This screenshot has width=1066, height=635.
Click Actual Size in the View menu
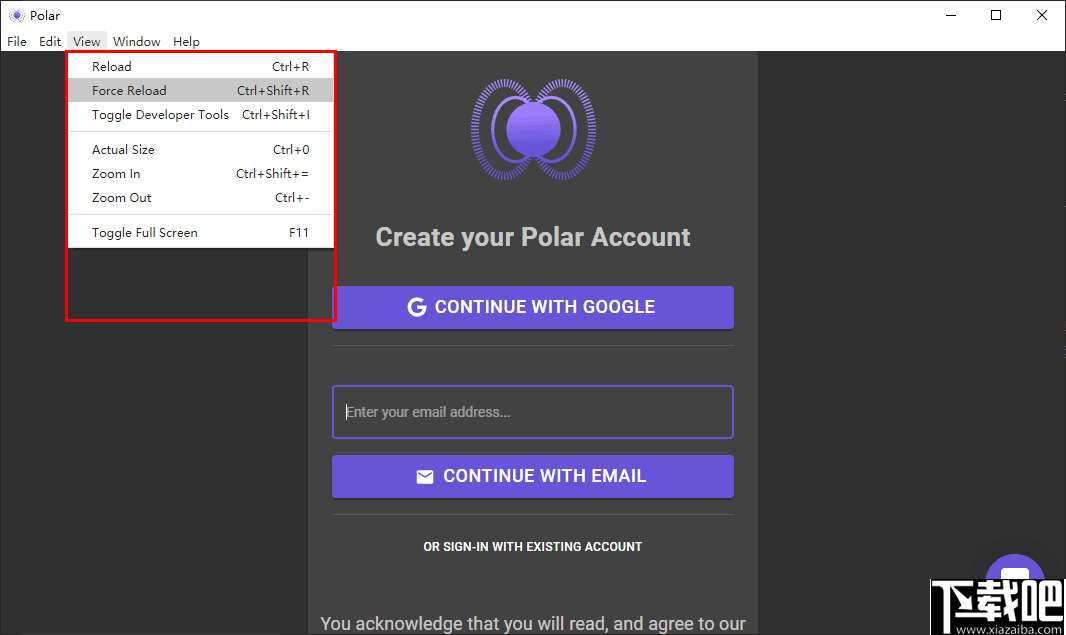coord(123,149)
